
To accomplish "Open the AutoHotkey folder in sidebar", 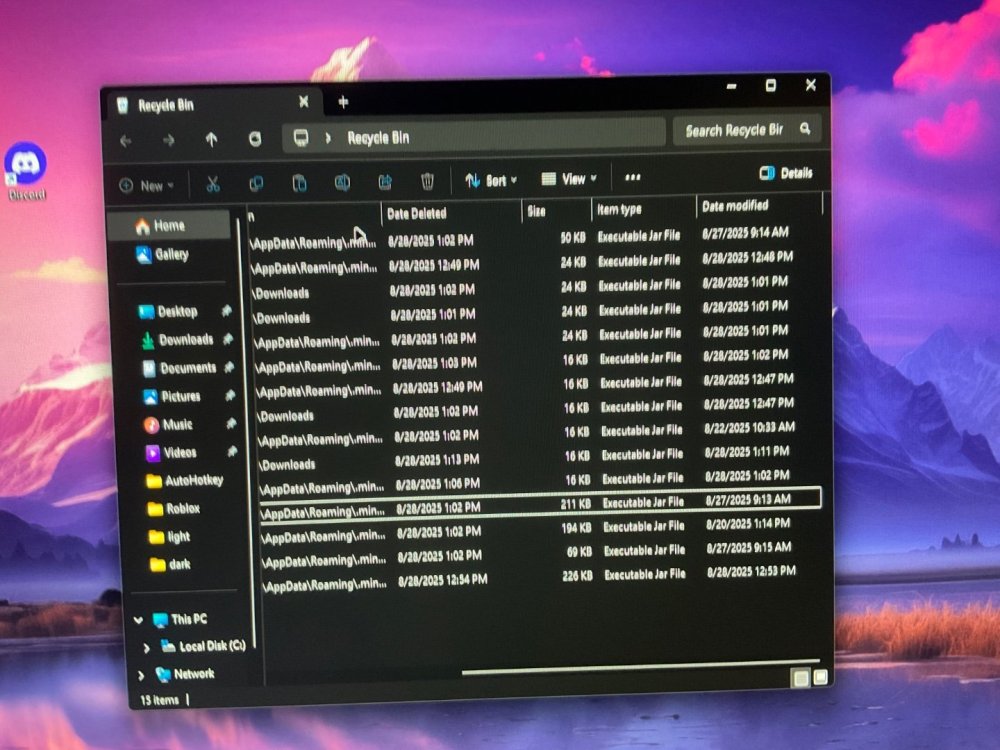I will click(184, 480).
